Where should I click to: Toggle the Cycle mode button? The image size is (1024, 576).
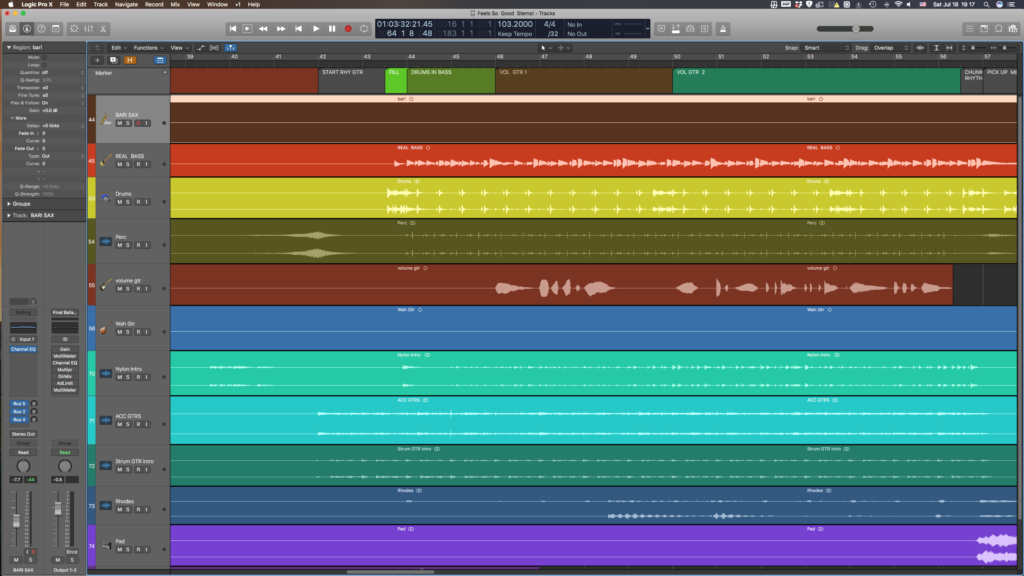pos(364,29)
